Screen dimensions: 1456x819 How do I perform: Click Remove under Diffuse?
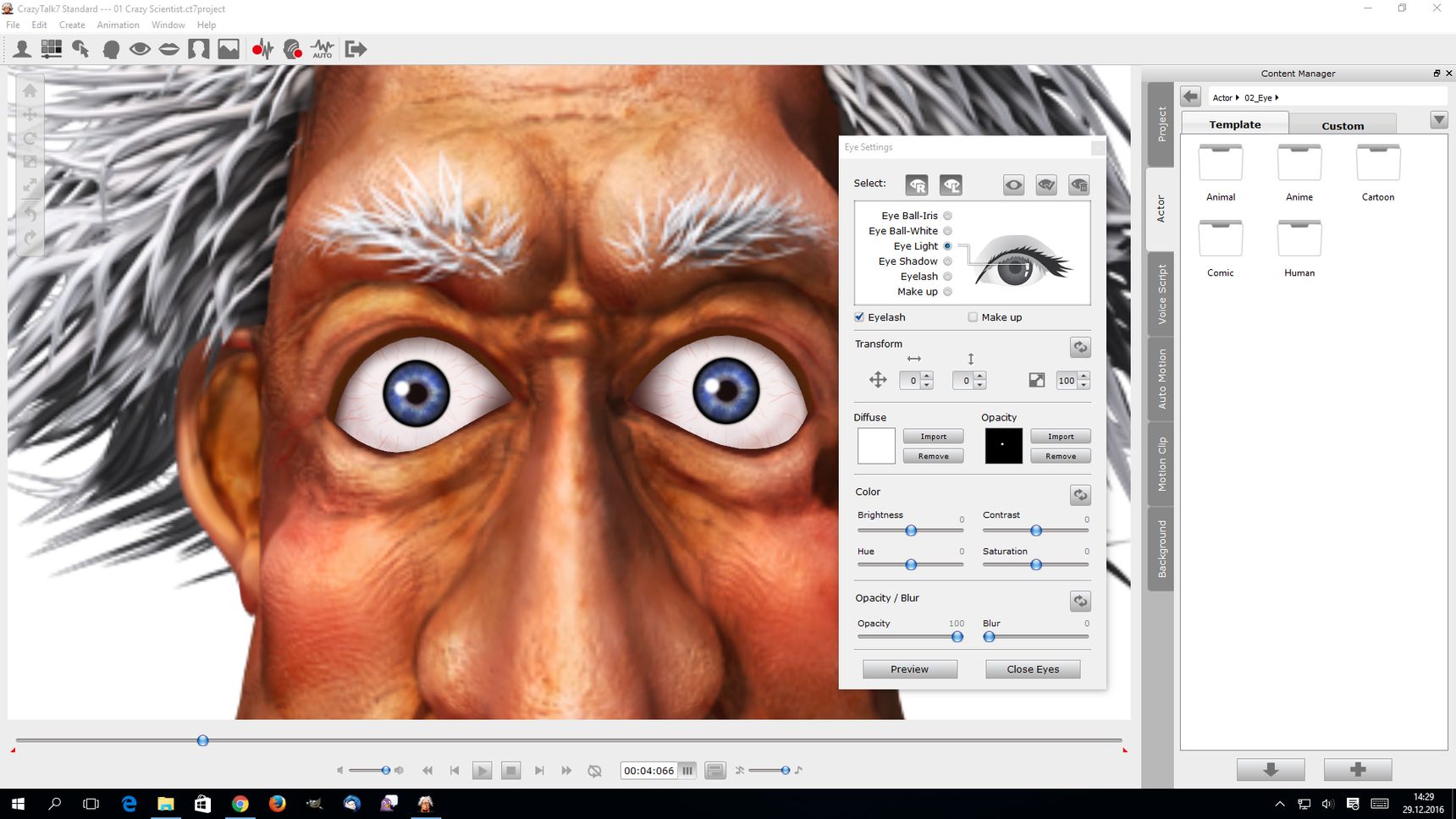click(x=933, y=456)
